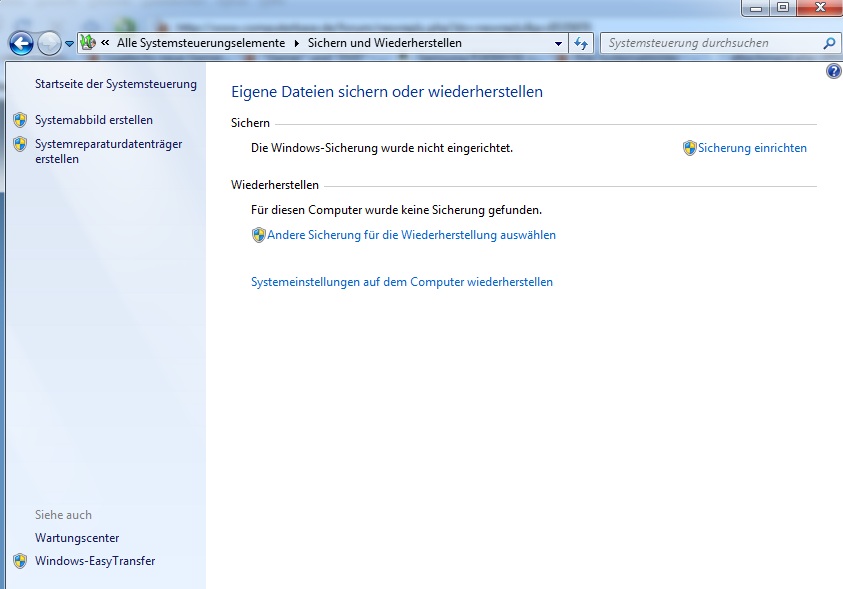Click the Wiederherstellen section label

275,185
